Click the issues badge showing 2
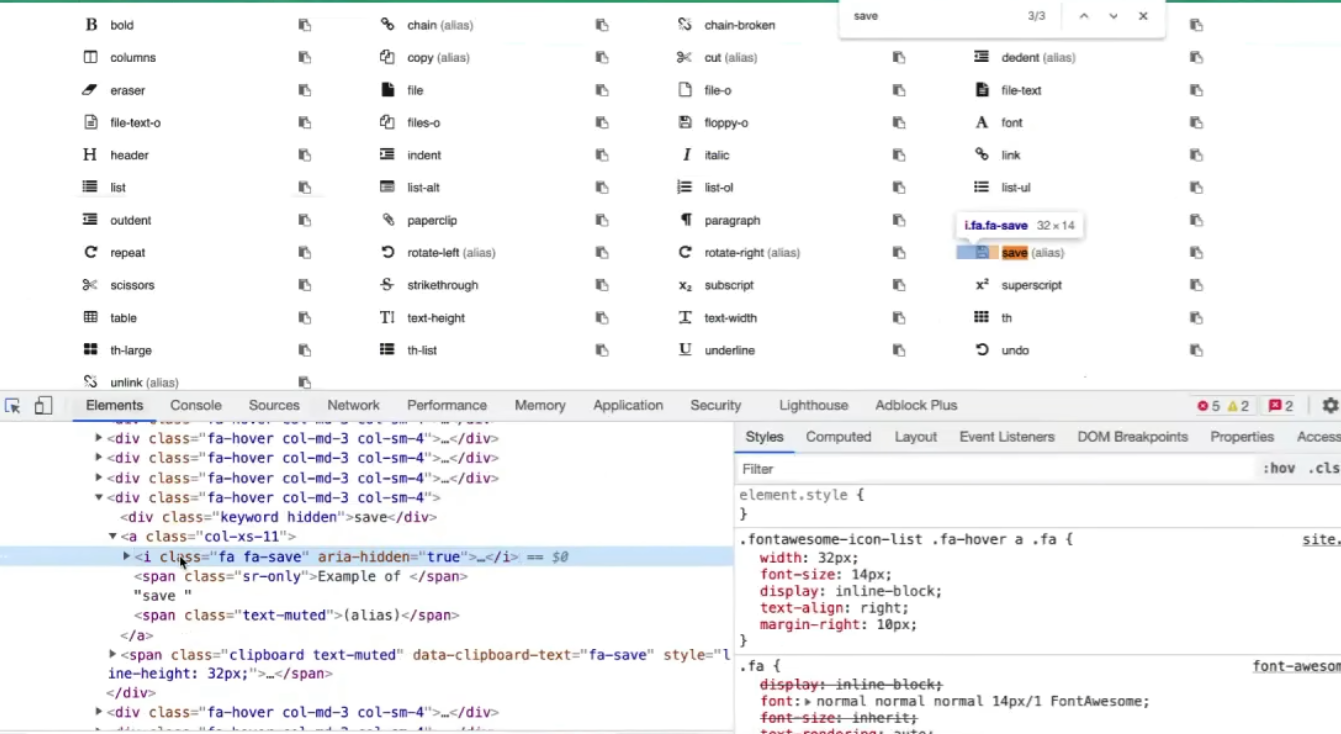Image resolution: width=1341 pixels, height=734 pixels. point(1278,405)
